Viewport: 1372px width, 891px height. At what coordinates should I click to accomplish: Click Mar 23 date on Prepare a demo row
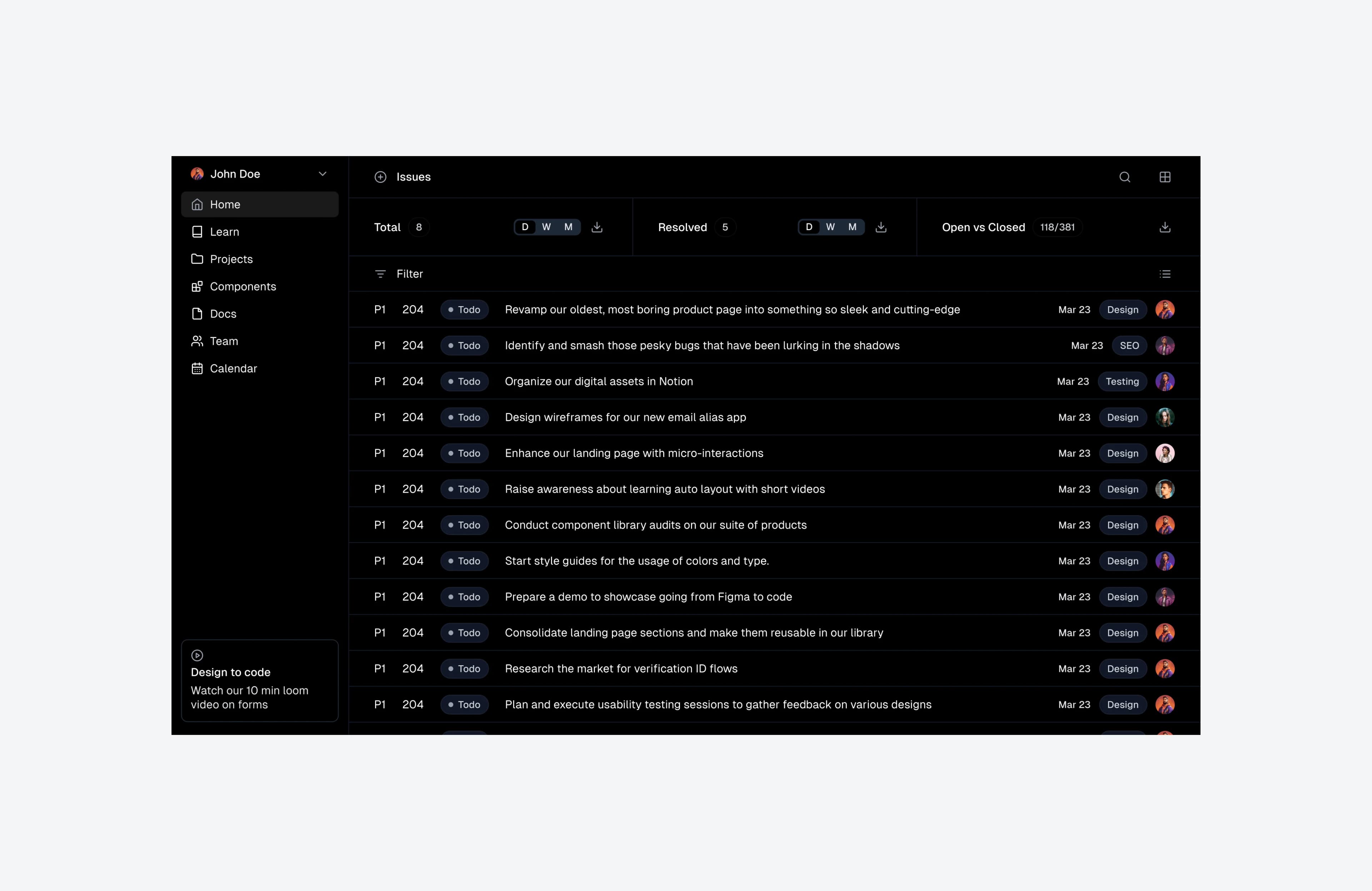(x=1074, y=597)
